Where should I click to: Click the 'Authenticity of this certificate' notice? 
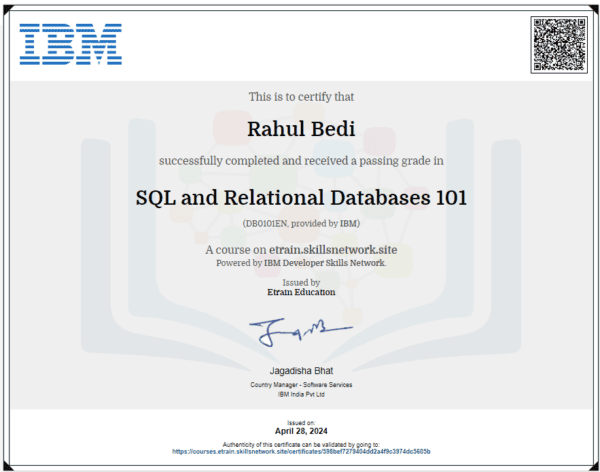pos(301,443)
